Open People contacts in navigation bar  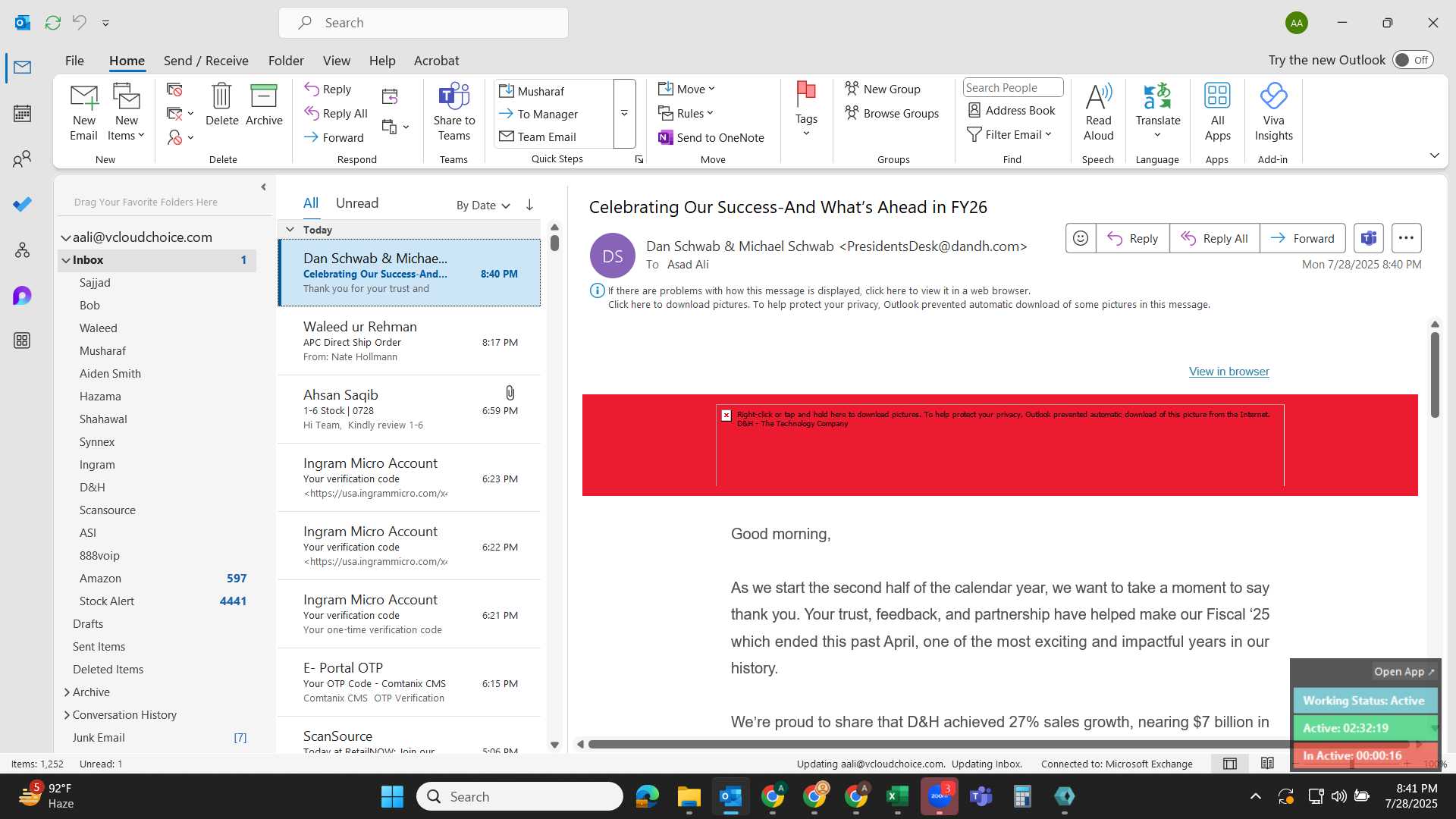coord(22,159)
